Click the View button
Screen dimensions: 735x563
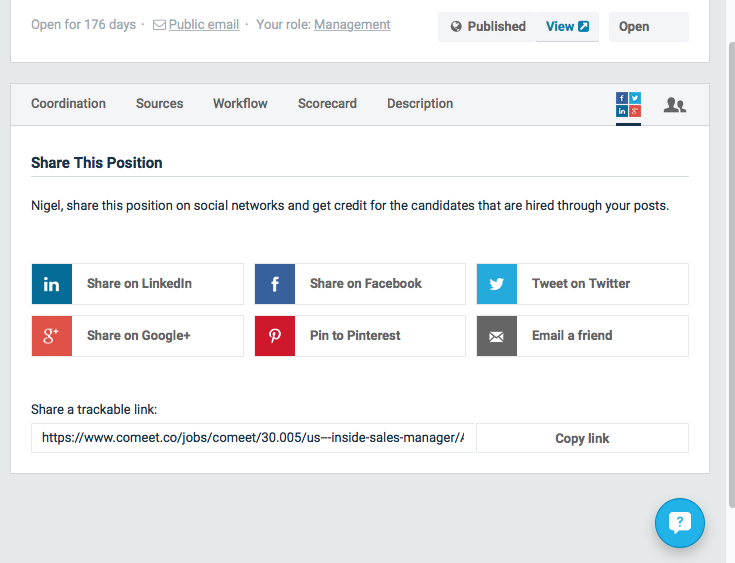567,27
